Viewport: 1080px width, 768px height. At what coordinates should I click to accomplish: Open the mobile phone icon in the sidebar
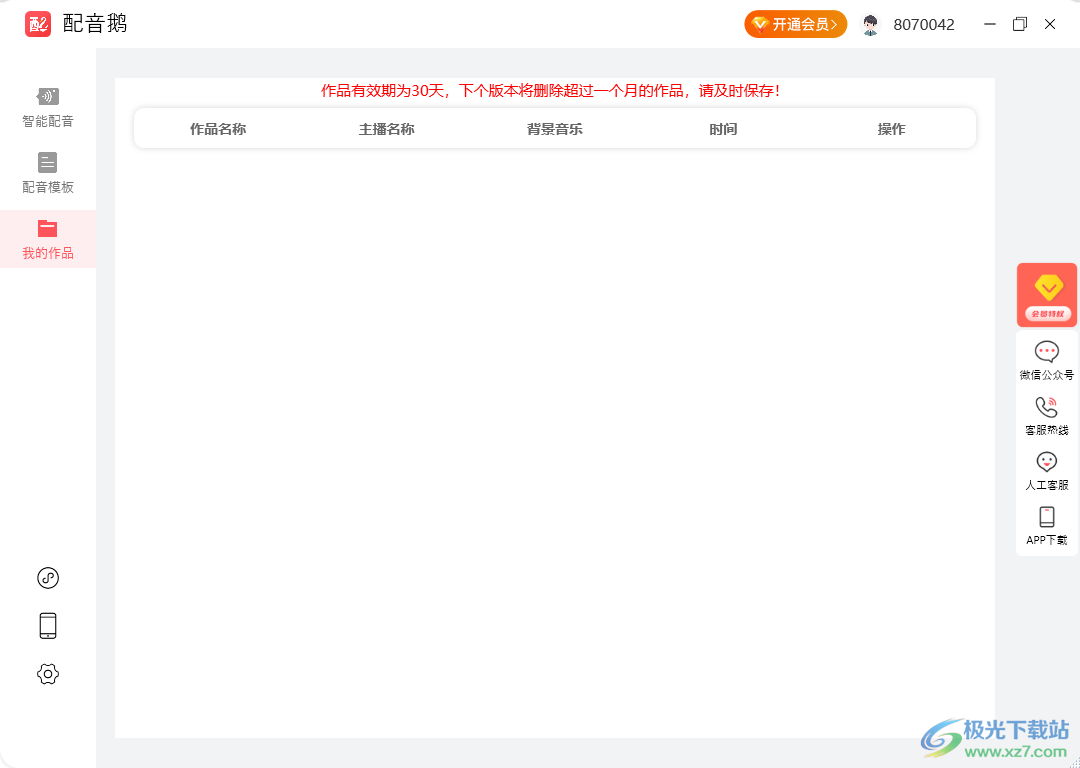(47, 624)
